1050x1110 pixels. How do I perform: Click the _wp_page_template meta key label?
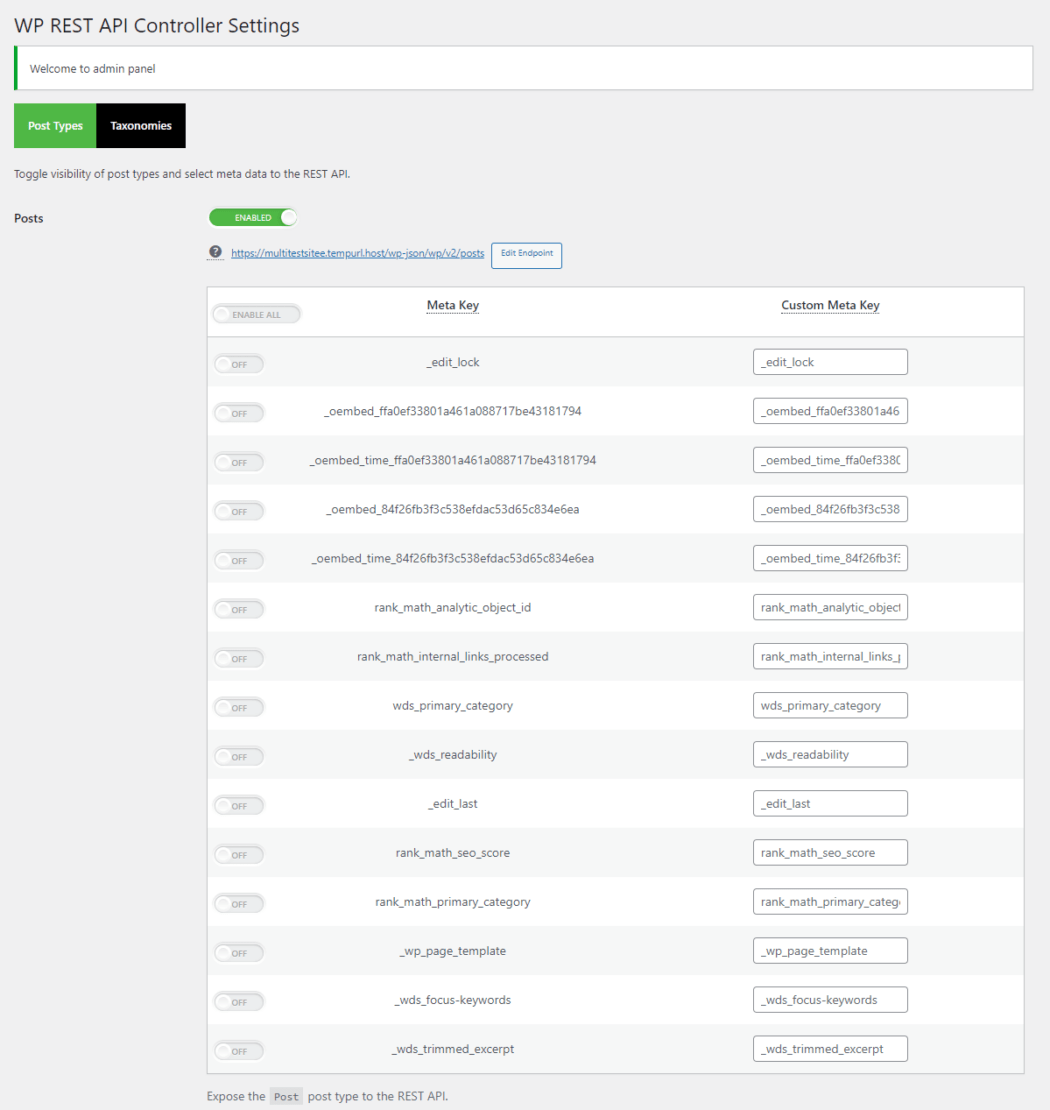coord(453,951)
